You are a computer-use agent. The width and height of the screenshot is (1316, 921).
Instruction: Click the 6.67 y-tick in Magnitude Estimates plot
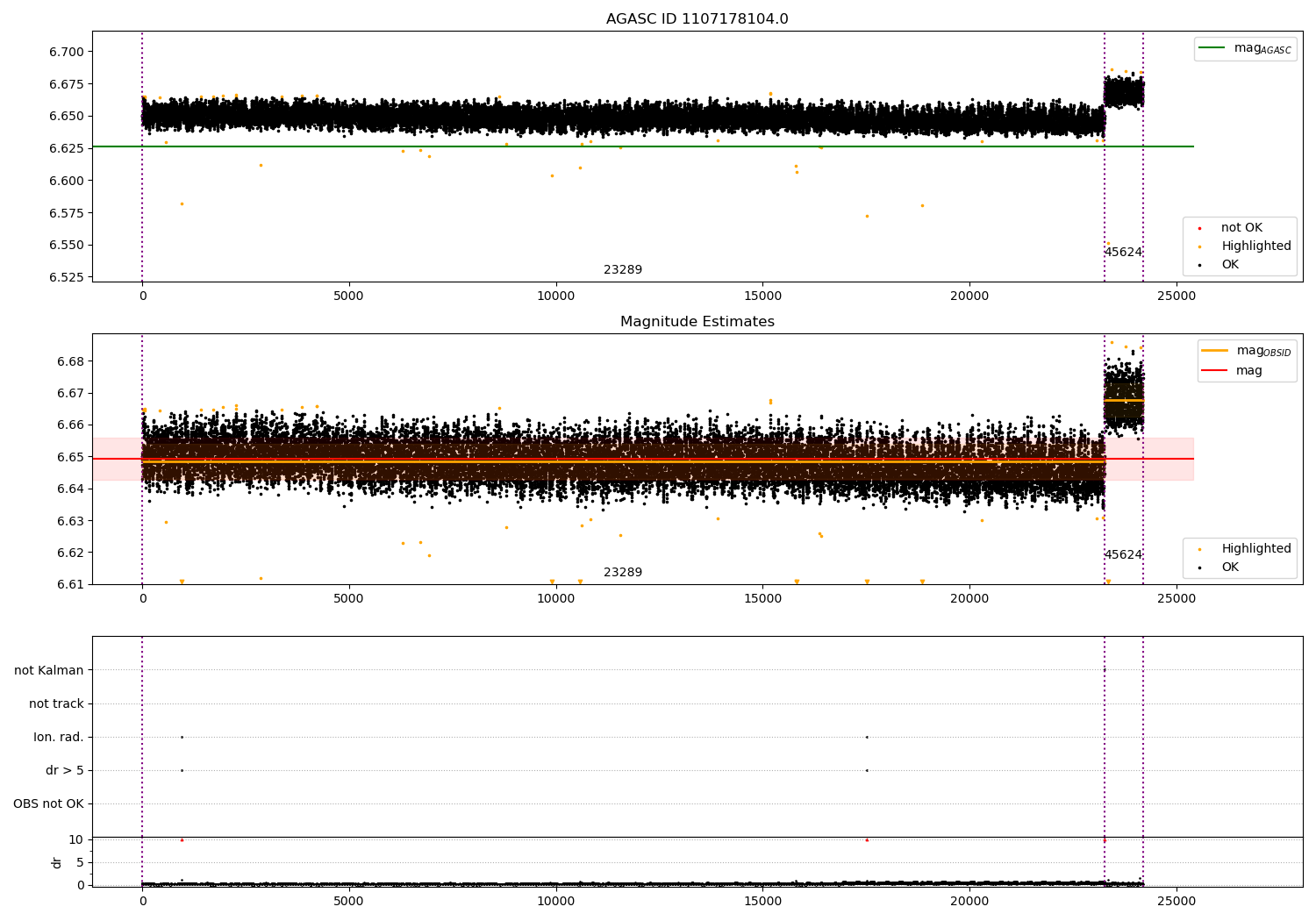(70, 393)
